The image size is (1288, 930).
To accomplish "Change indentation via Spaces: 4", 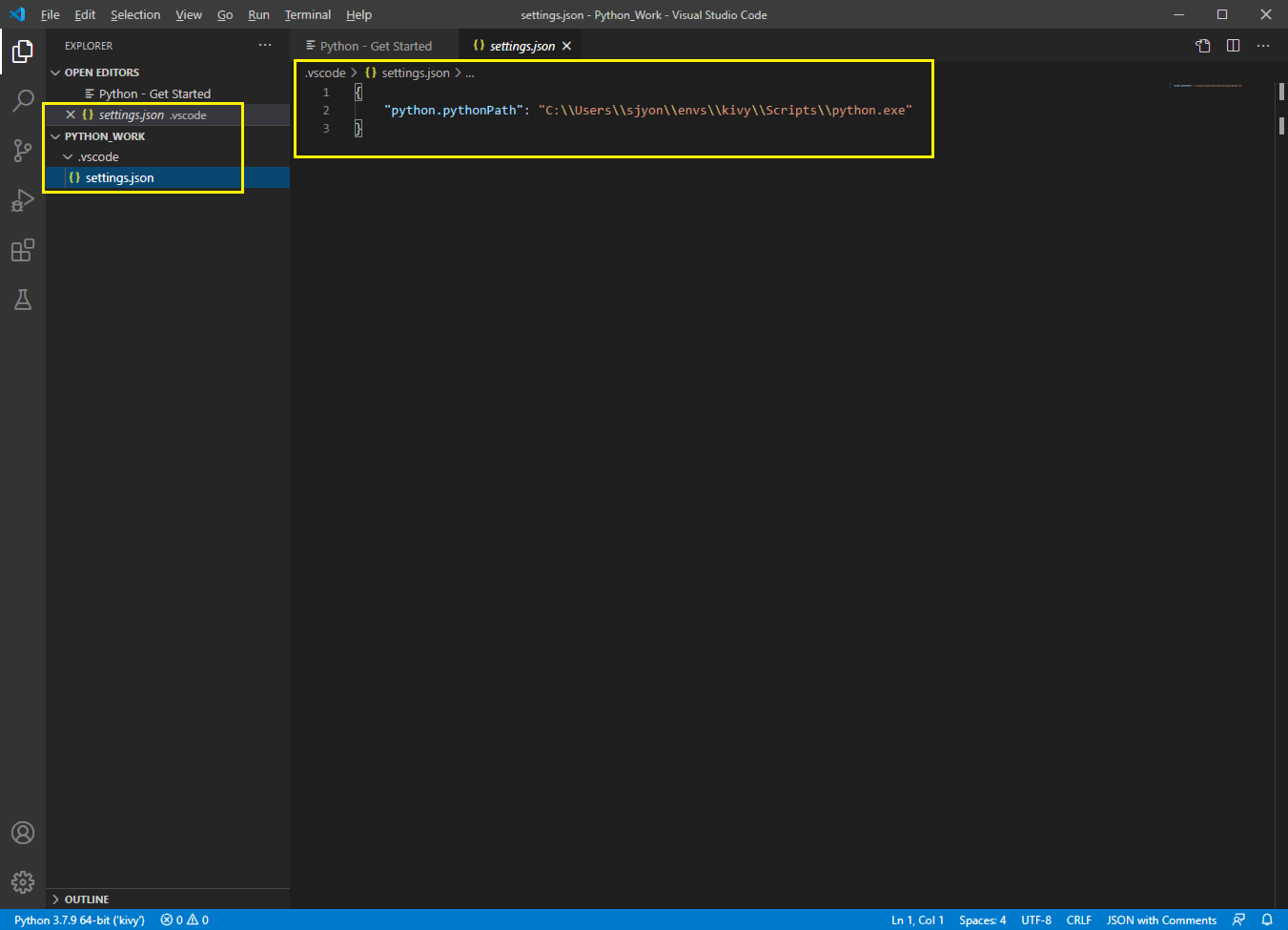I will 982,920.
